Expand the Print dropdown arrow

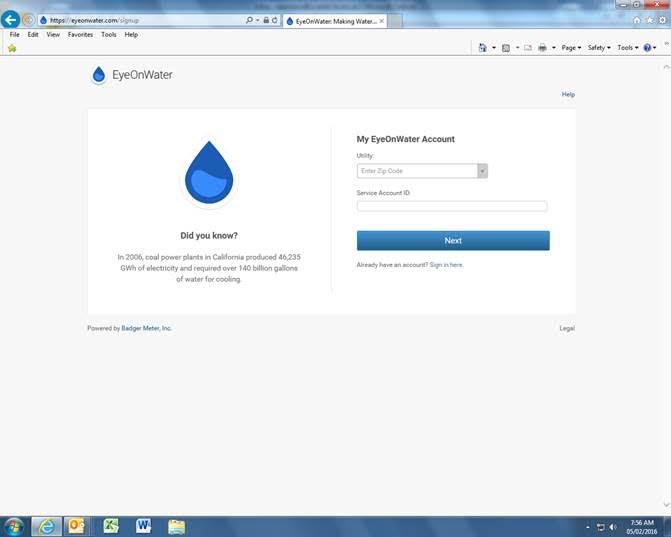coord(553,47)
